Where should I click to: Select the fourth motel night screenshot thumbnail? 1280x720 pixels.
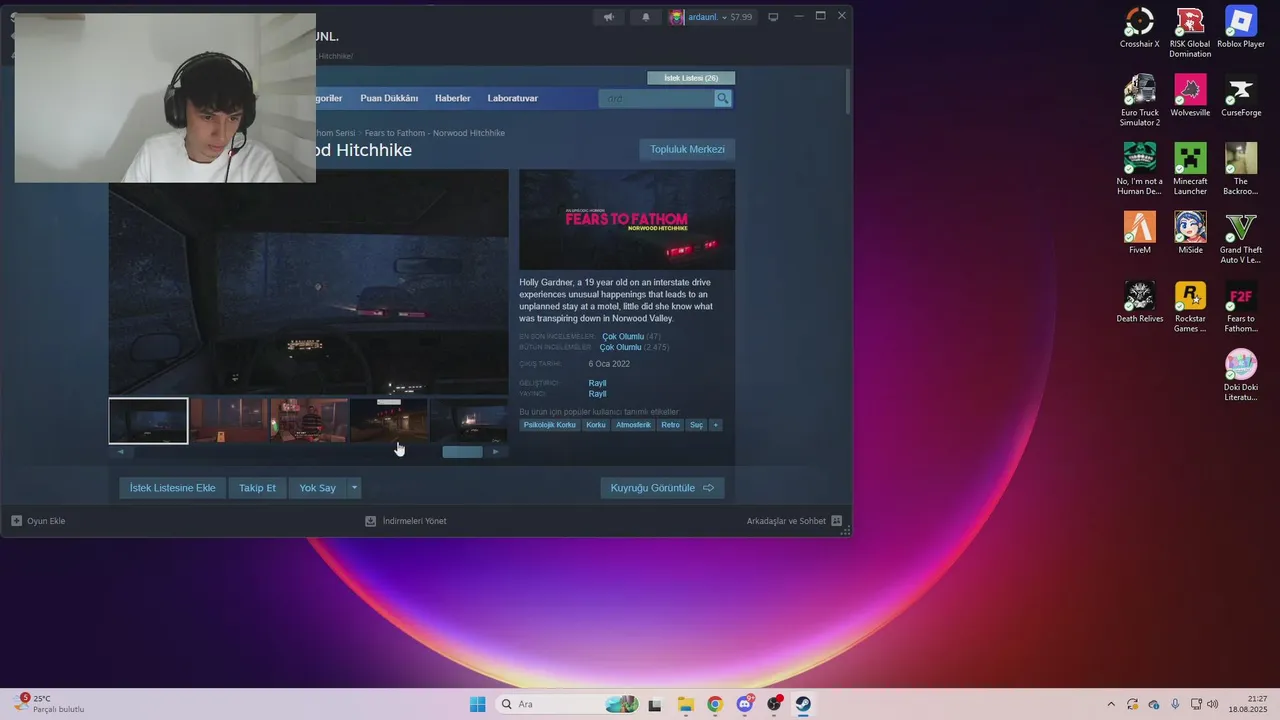[389, 421]
